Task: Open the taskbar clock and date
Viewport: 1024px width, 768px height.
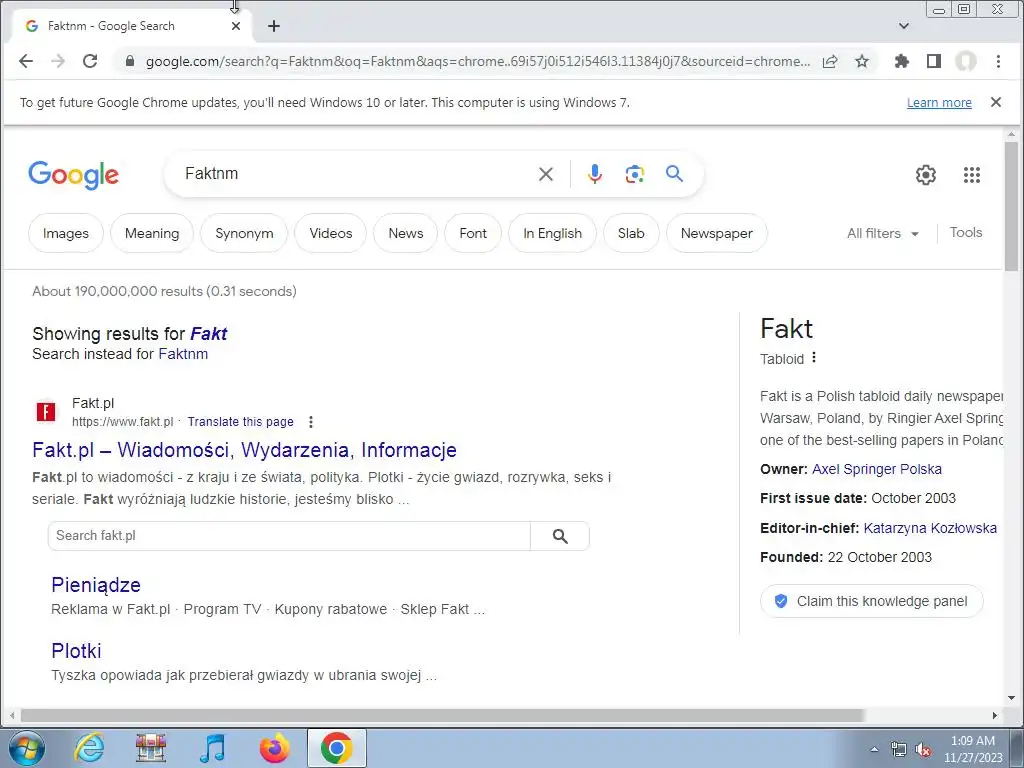Action: [973, 749]
